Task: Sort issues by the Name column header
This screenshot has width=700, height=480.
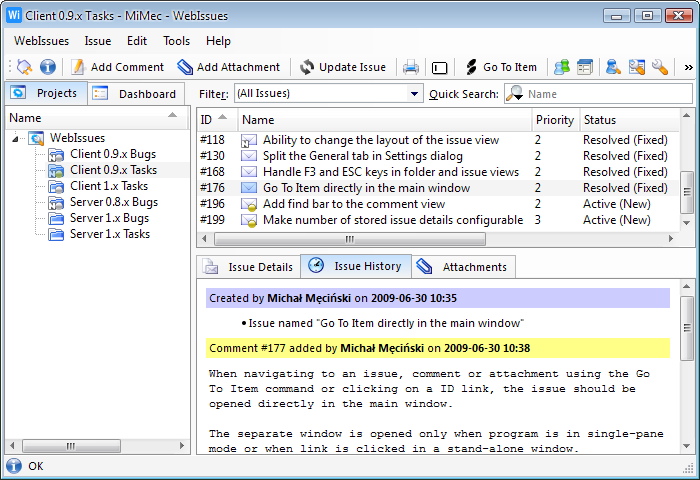Action: pos(384,120)
